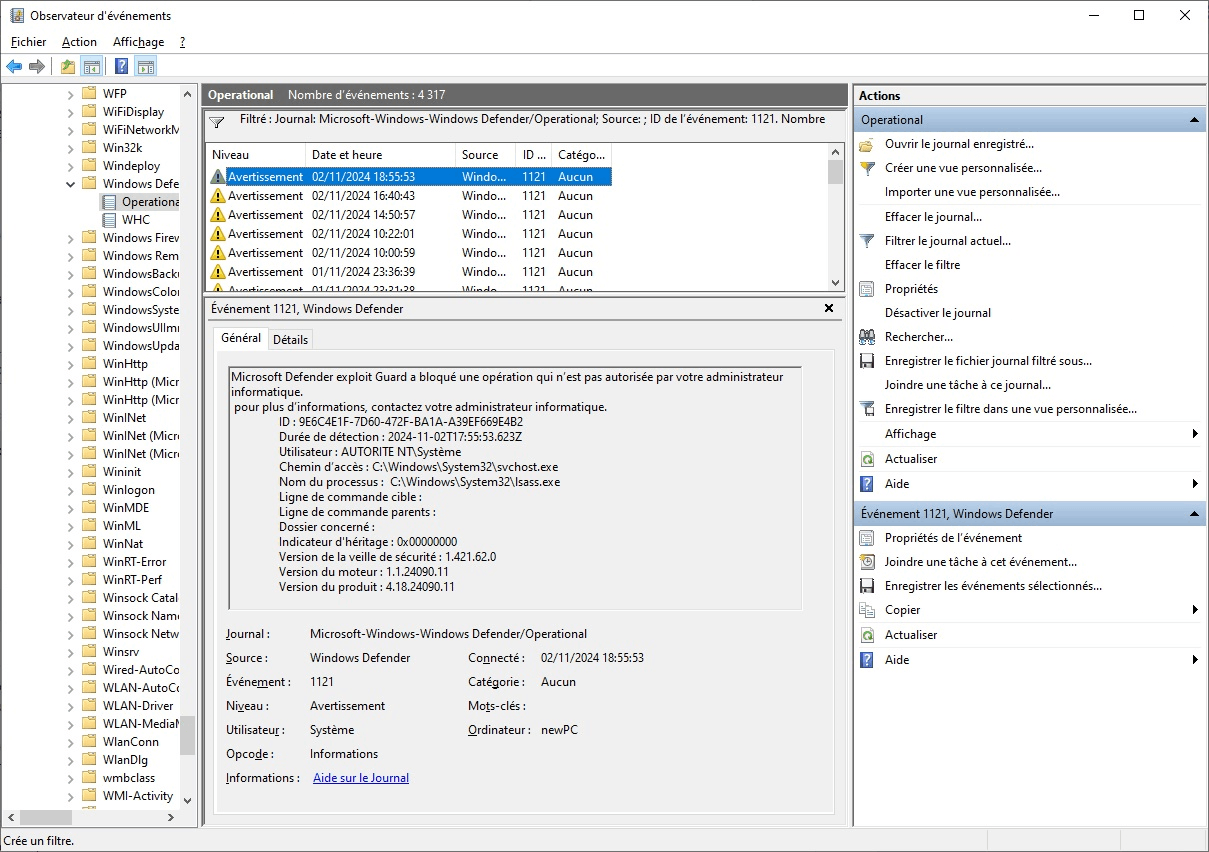Collapse the Windows Defender tree node chevron
Viewport: 1209px width, 852px height.
[71, 184]
